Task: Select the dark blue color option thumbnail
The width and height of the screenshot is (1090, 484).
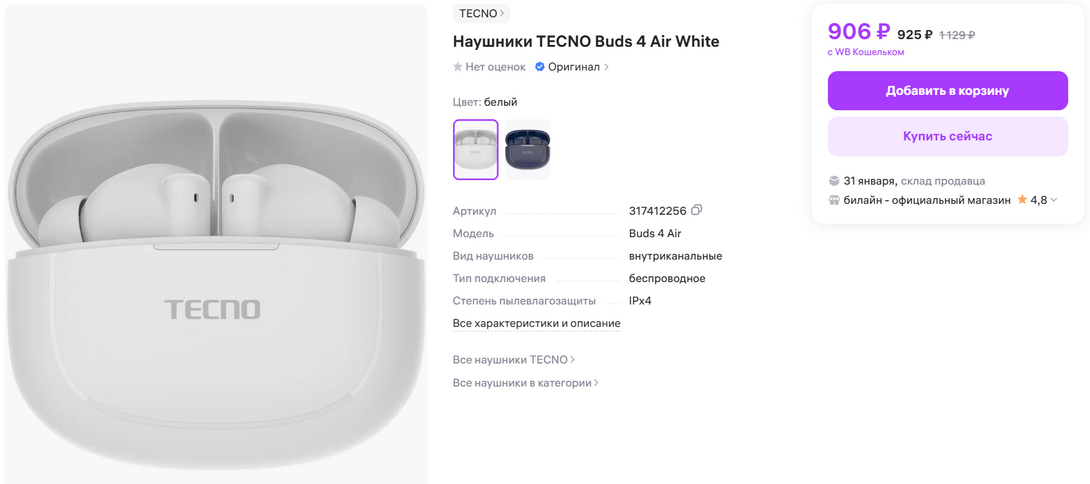Action: (x=527, y=150)
